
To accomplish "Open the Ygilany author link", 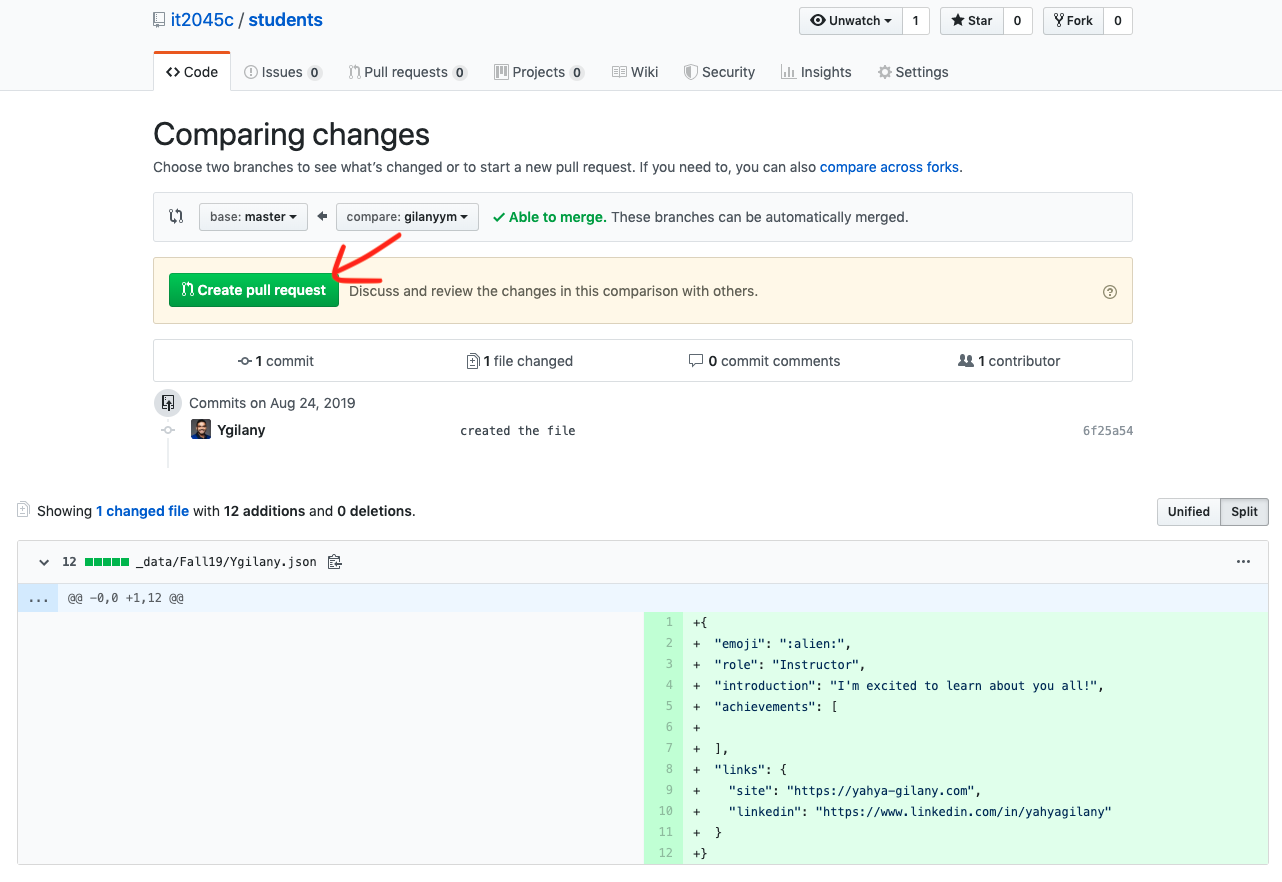I will (x=241, y=430).
